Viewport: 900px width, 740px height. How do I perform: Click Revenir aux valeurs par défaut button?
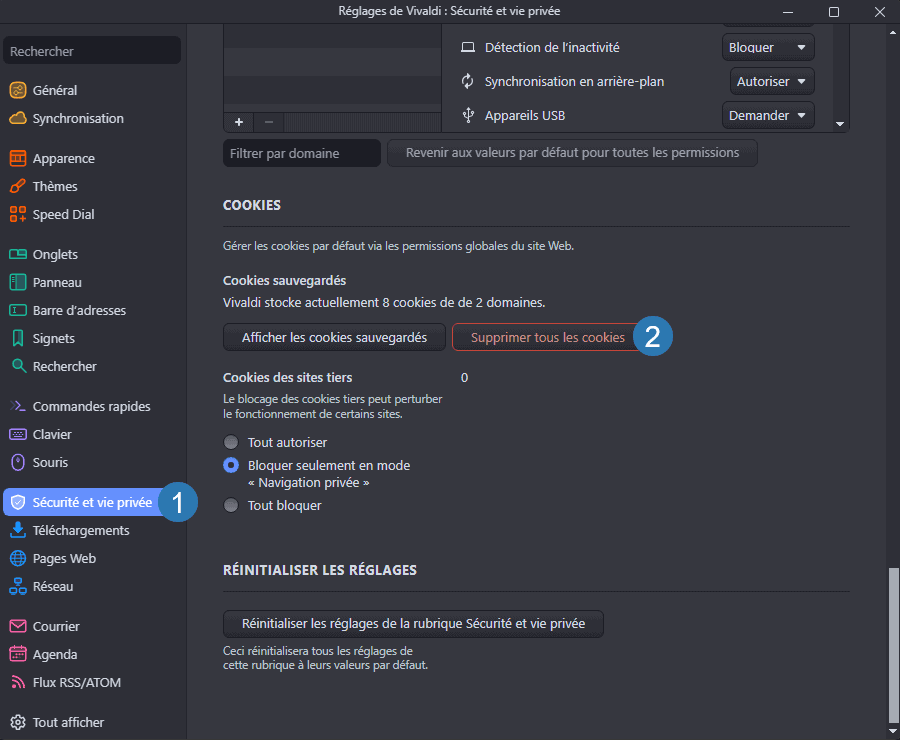pos(572,153)
